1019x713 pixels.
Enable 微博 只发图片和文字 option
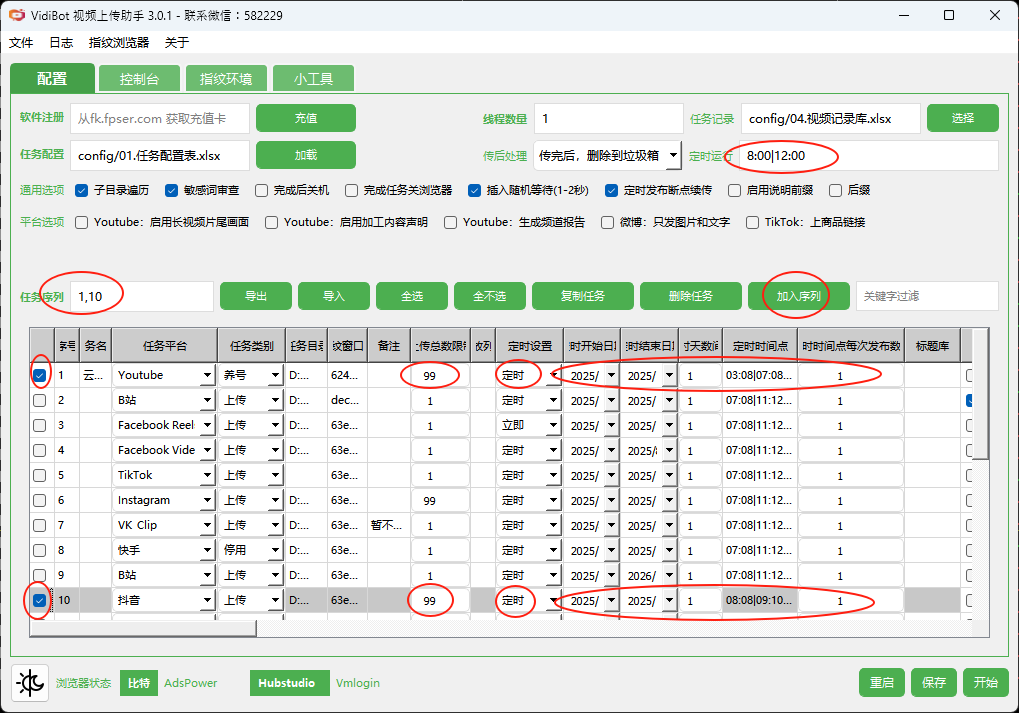[608, 222]
